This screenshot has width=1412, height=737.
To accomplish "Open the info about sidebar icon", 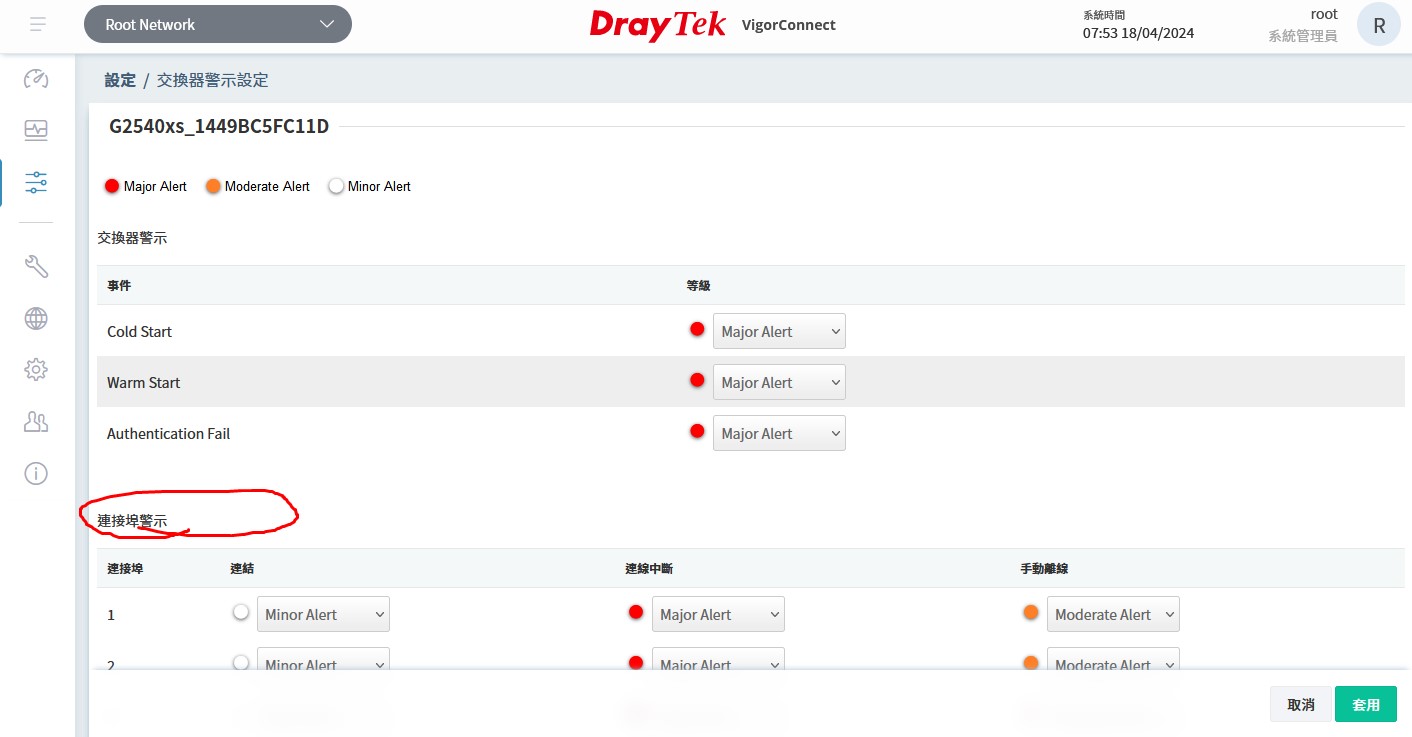I will (x=36, y=473).
